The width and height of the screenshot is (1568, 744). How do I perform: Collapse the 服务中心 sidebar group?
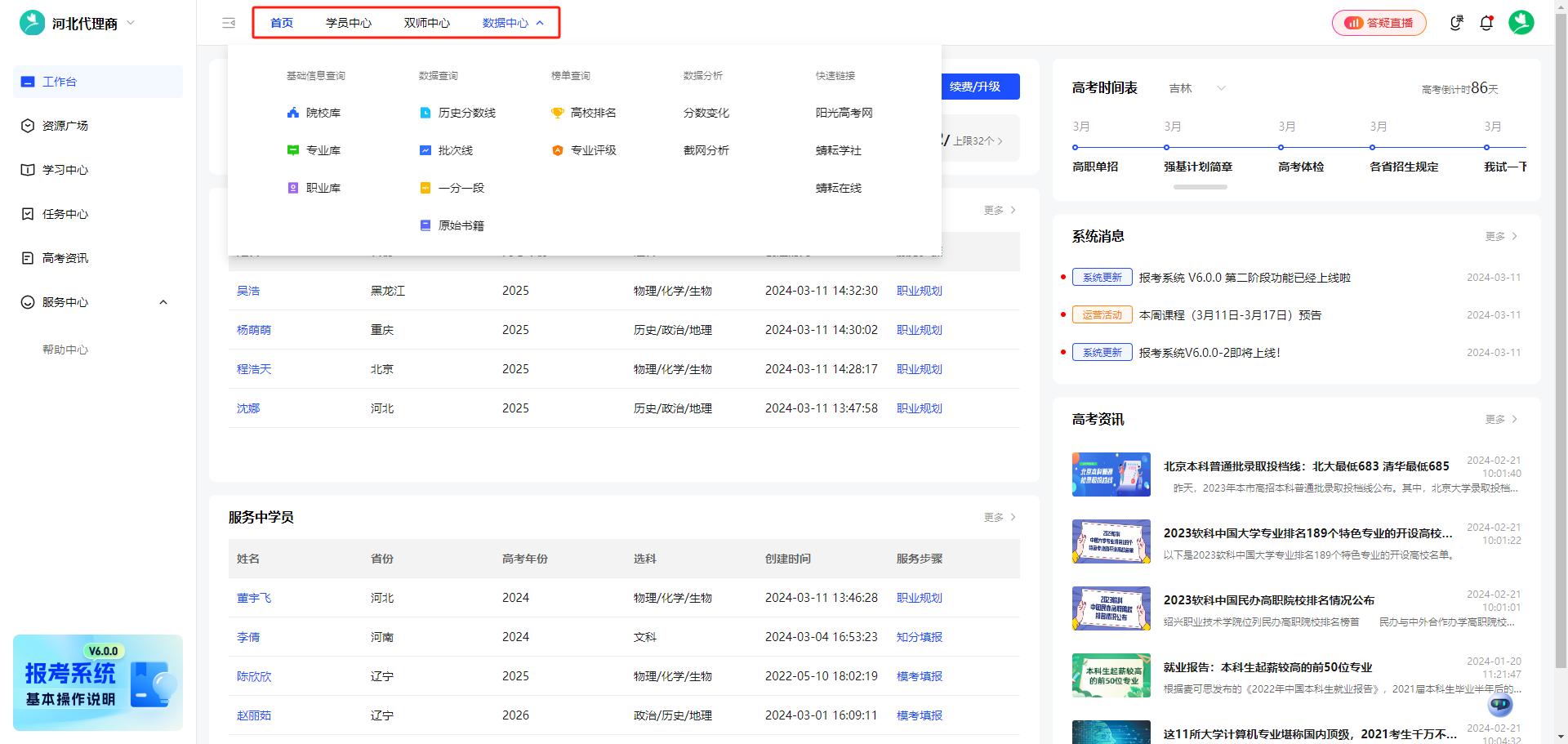coord(163,302)
